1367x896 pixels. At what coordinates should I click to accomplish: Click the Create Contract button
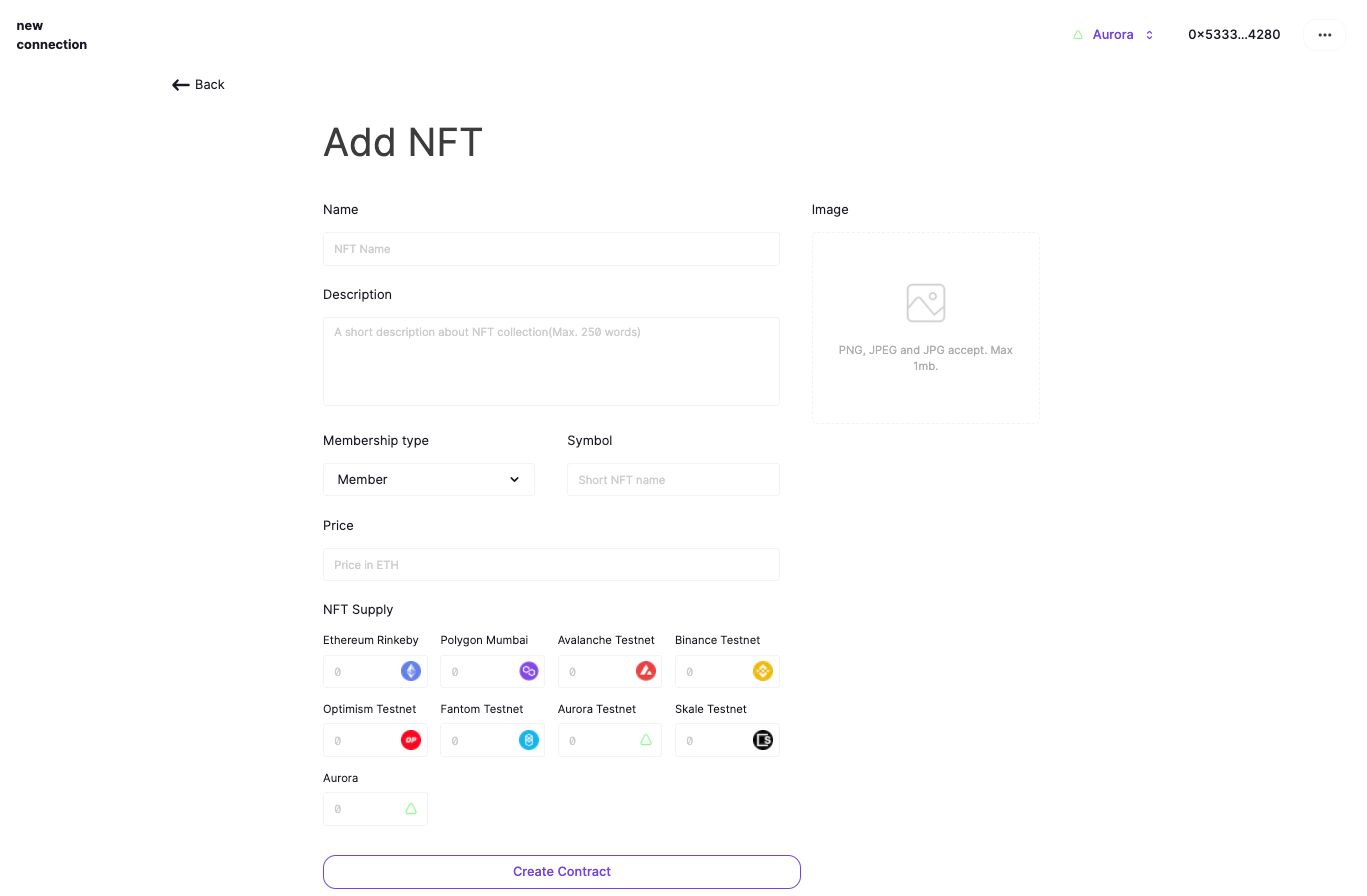562,872
